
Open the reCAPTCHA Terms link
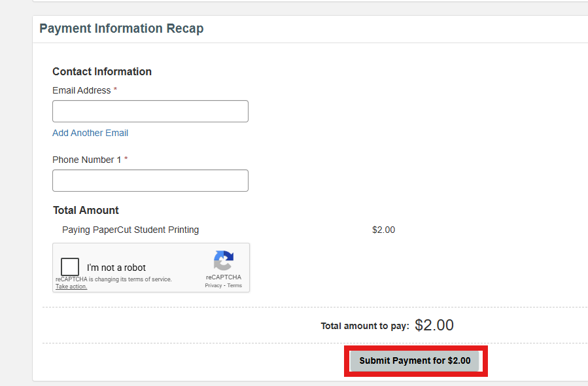point(234,285)
